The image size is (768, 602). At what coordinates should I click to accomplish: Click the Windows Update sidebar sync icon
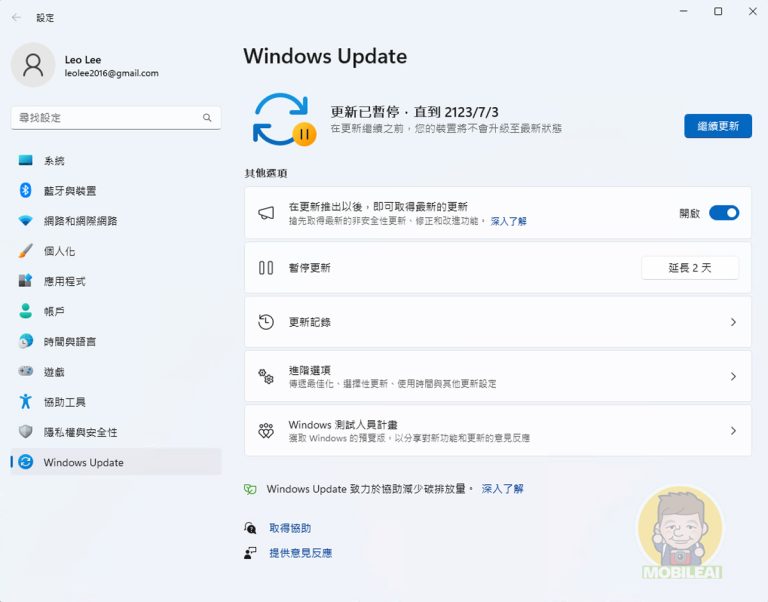(x=25, y=462)
